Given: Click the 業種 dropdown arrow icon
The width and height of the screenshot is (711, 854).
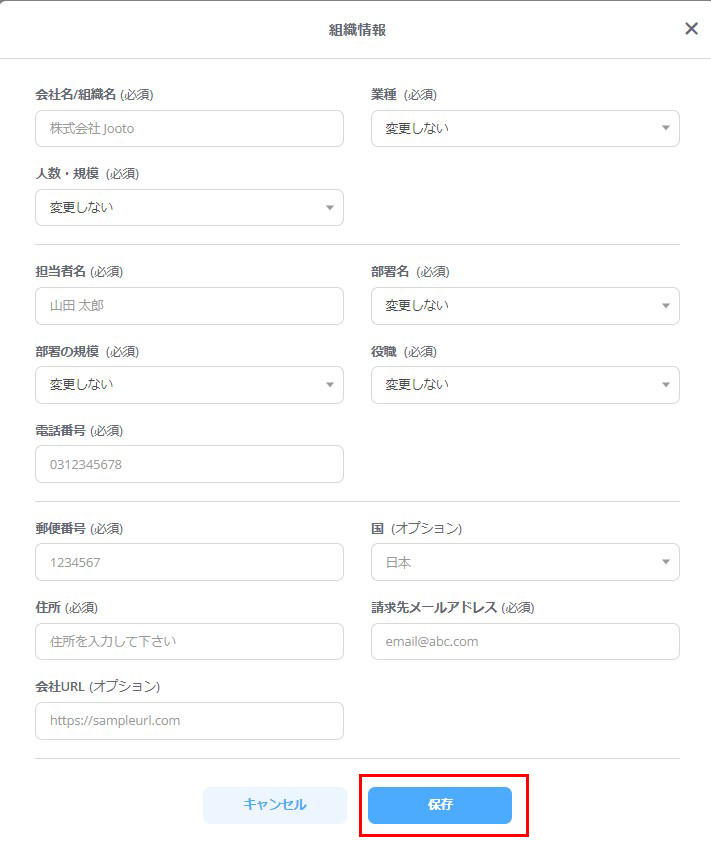Looking at the screenshot, I should pyautogui.click(x=664, y=128).
